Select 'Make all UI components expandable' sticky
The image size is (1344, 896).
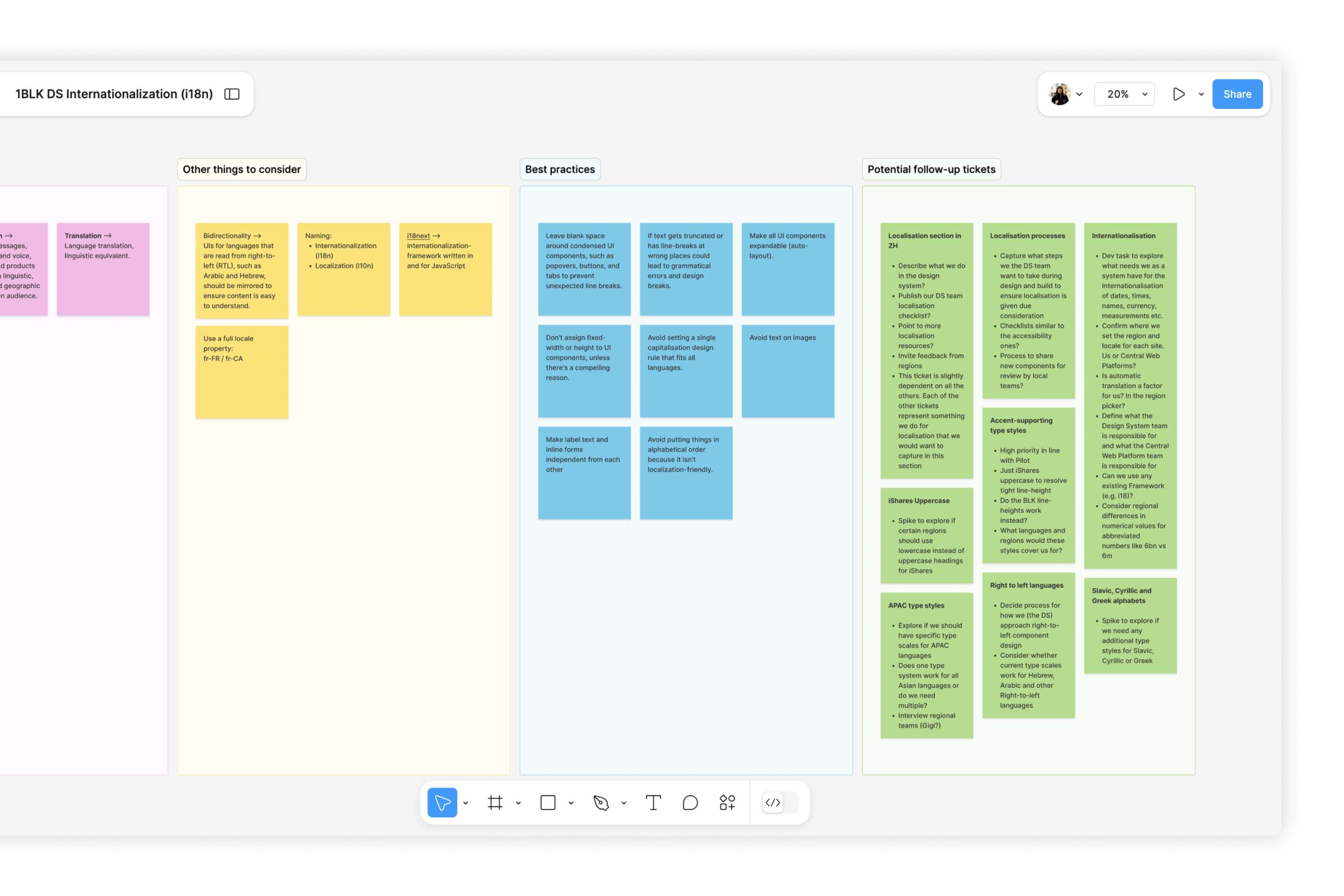788,269
